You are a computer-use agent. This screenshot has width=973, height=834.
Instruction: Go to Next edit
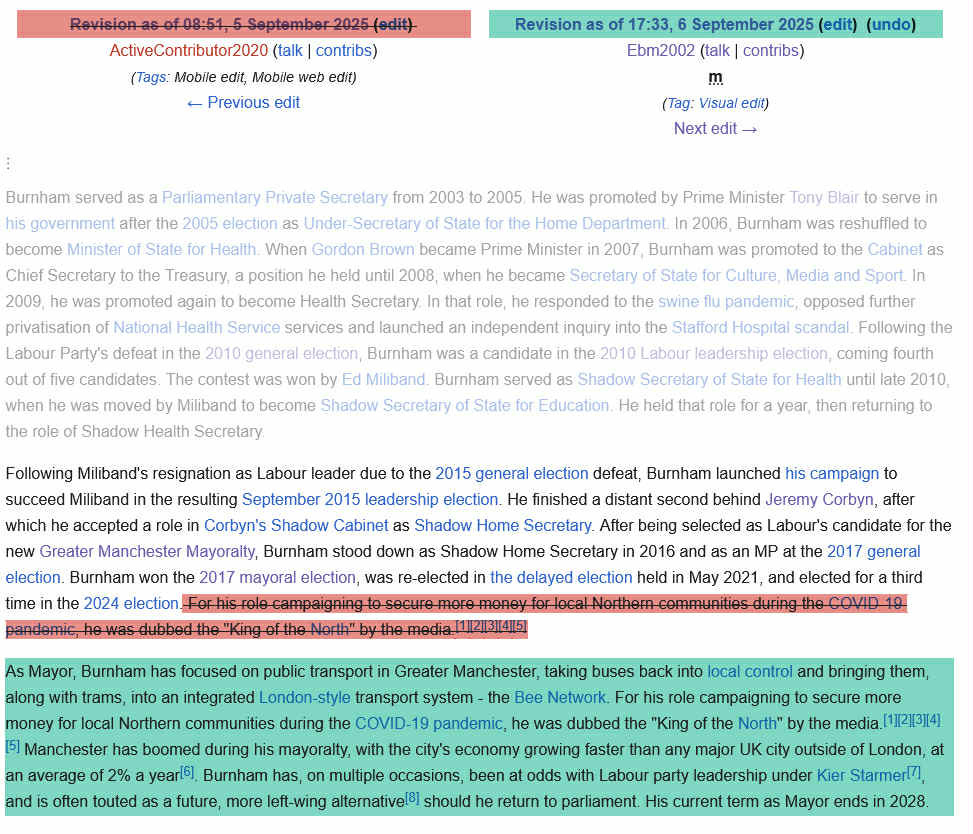715,128
